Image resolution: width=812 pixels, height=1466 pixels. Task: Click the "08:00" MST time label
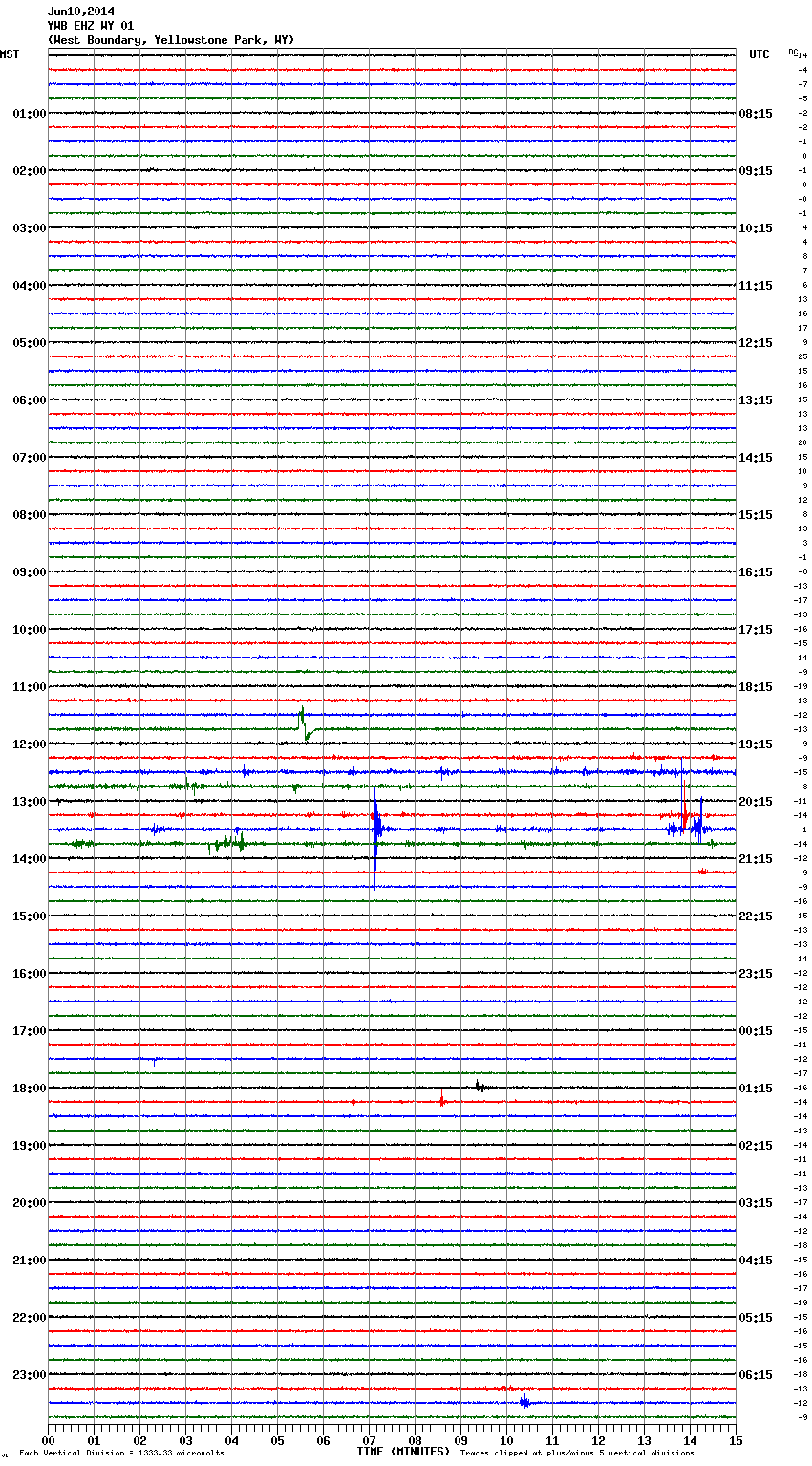[29, 515]
